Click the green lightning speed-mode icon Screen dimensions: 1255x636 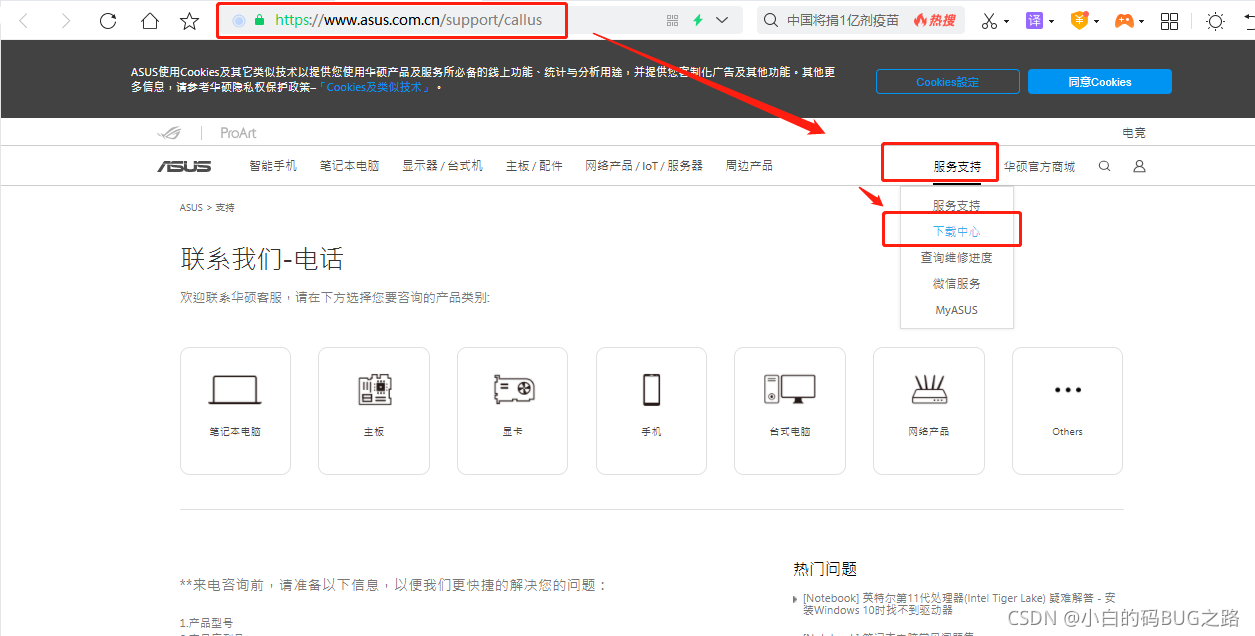(698, 20)
